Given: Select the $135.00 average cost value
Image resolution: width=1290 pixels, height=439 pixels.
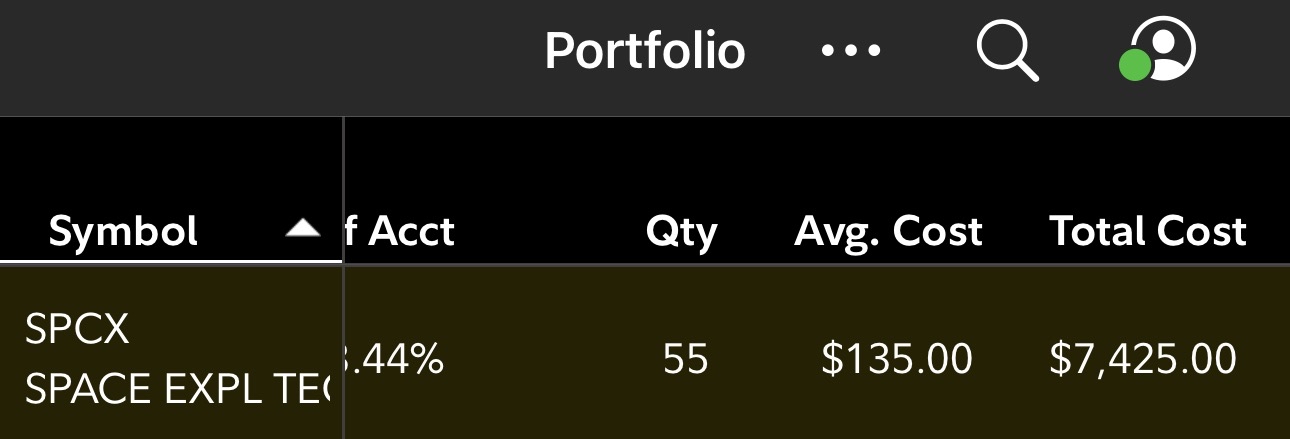Looking at the screenshot, I should tap(896, 359).
